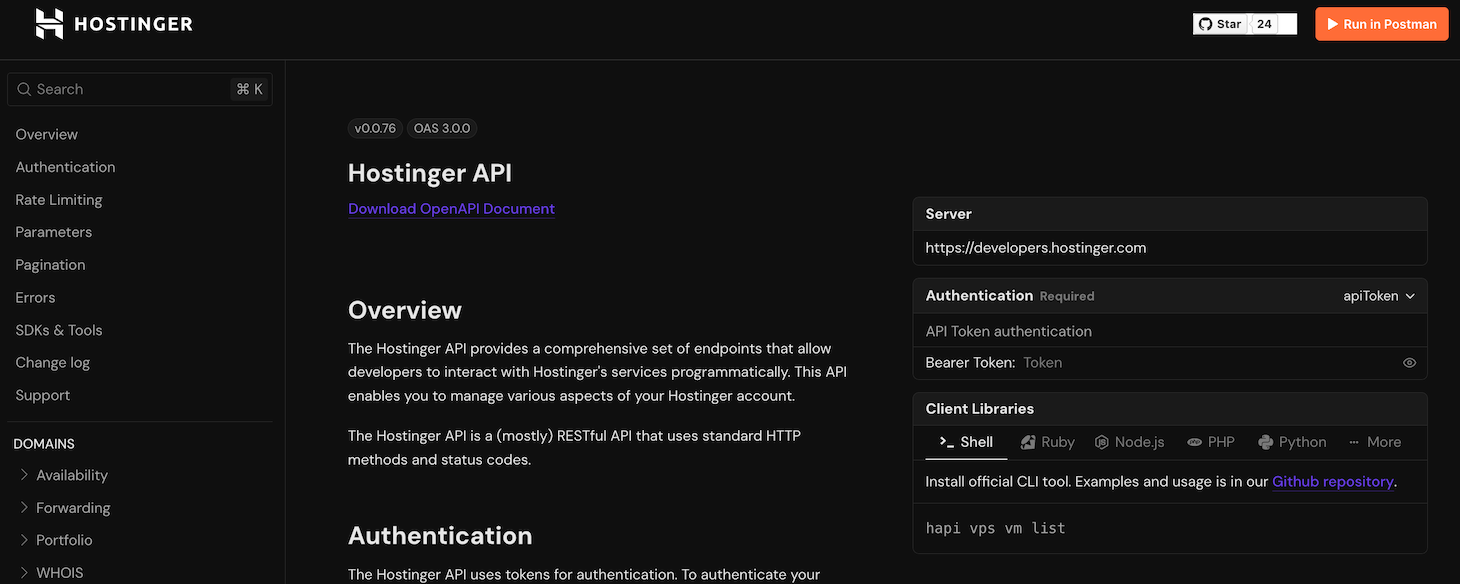Open the Github repository link
Screen dimensions: 1460x584
(x=1332, y=482)
